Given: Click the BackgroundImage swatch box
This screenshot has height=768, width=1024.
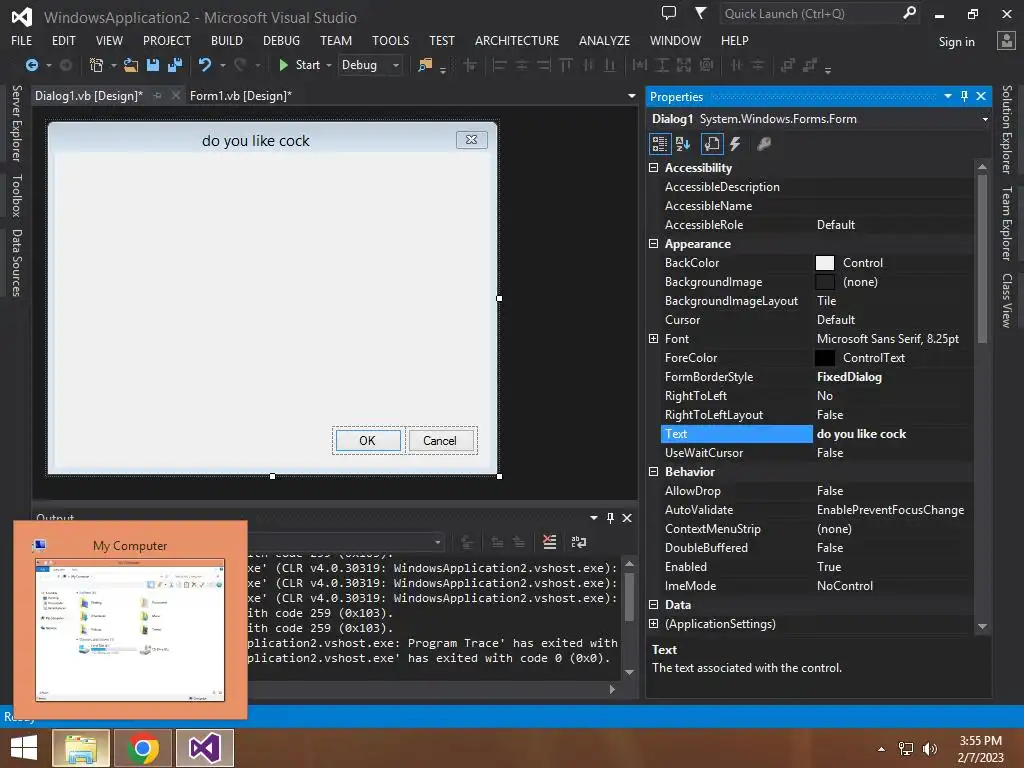Looking at the screenshot, I should pos(825,282).
